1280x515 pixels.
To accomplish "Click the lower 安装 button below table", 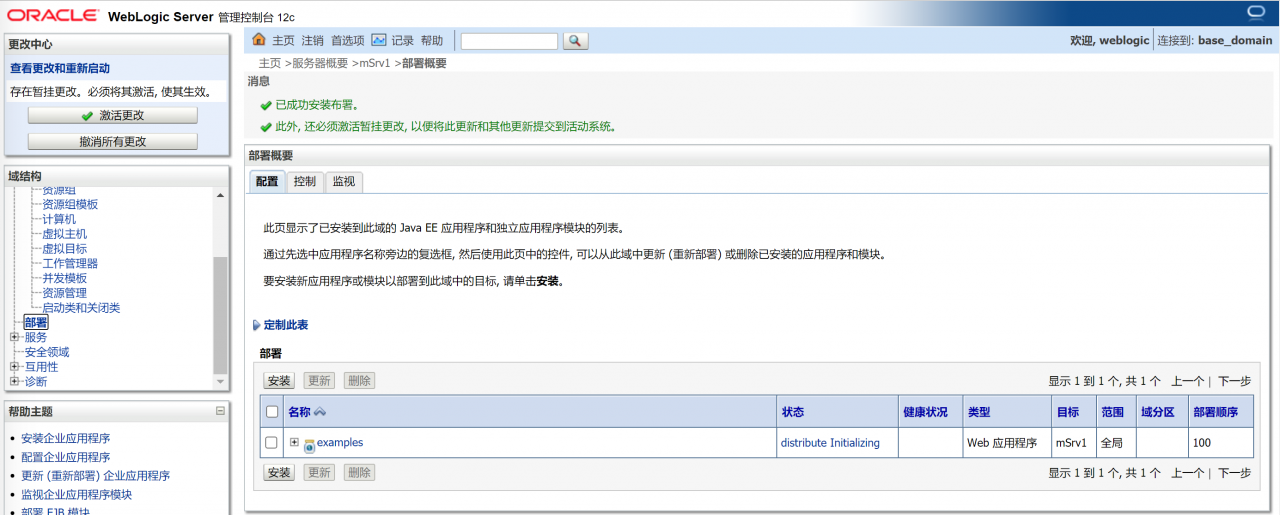I will [279, 473].
